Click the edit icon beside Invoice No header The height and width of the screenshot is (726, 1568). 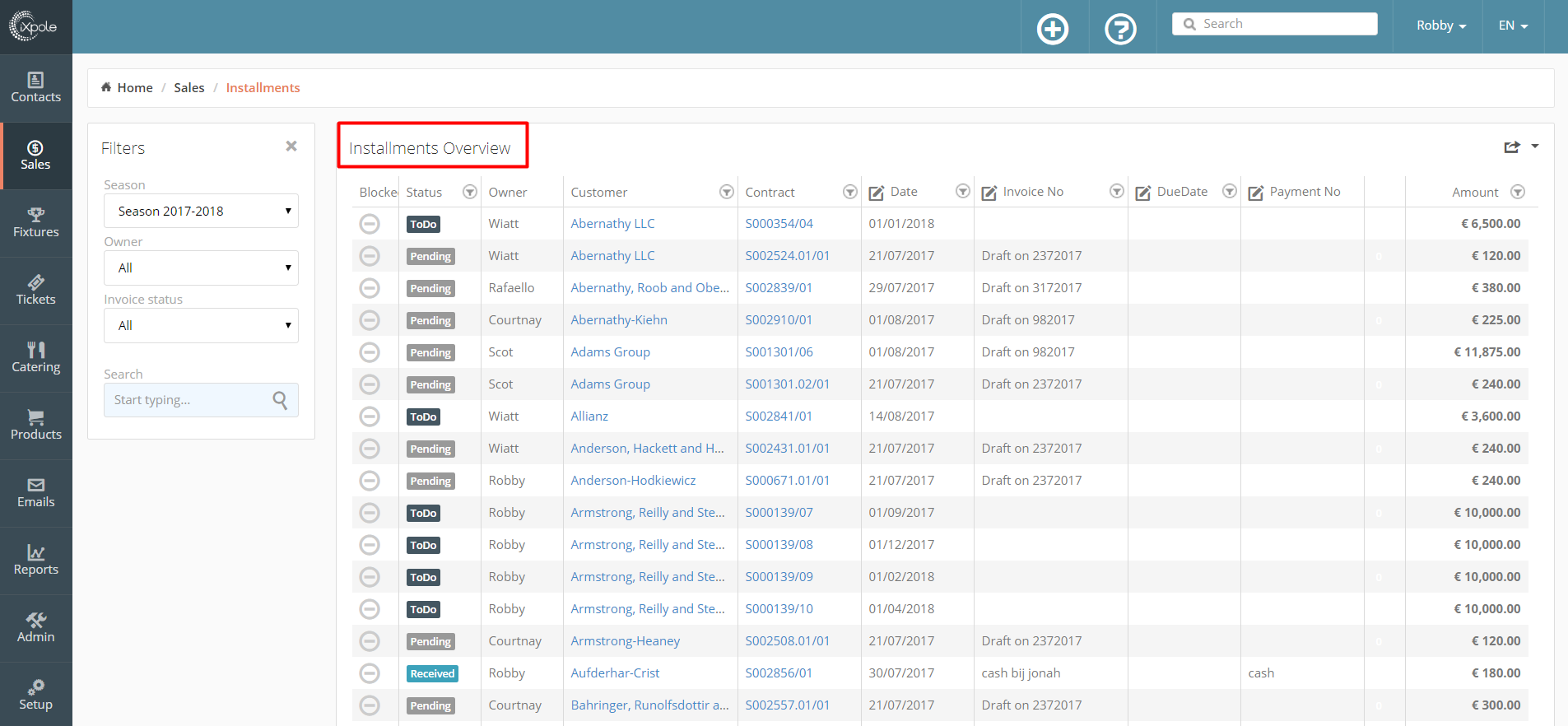click(989, 193)
